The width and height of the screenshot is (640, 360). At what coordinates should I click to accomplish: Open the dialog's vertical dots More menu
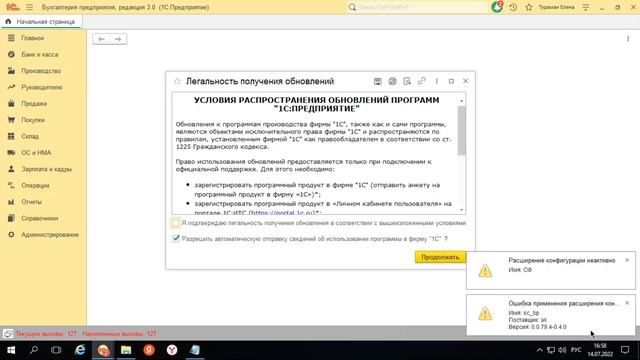click(437, 81)
